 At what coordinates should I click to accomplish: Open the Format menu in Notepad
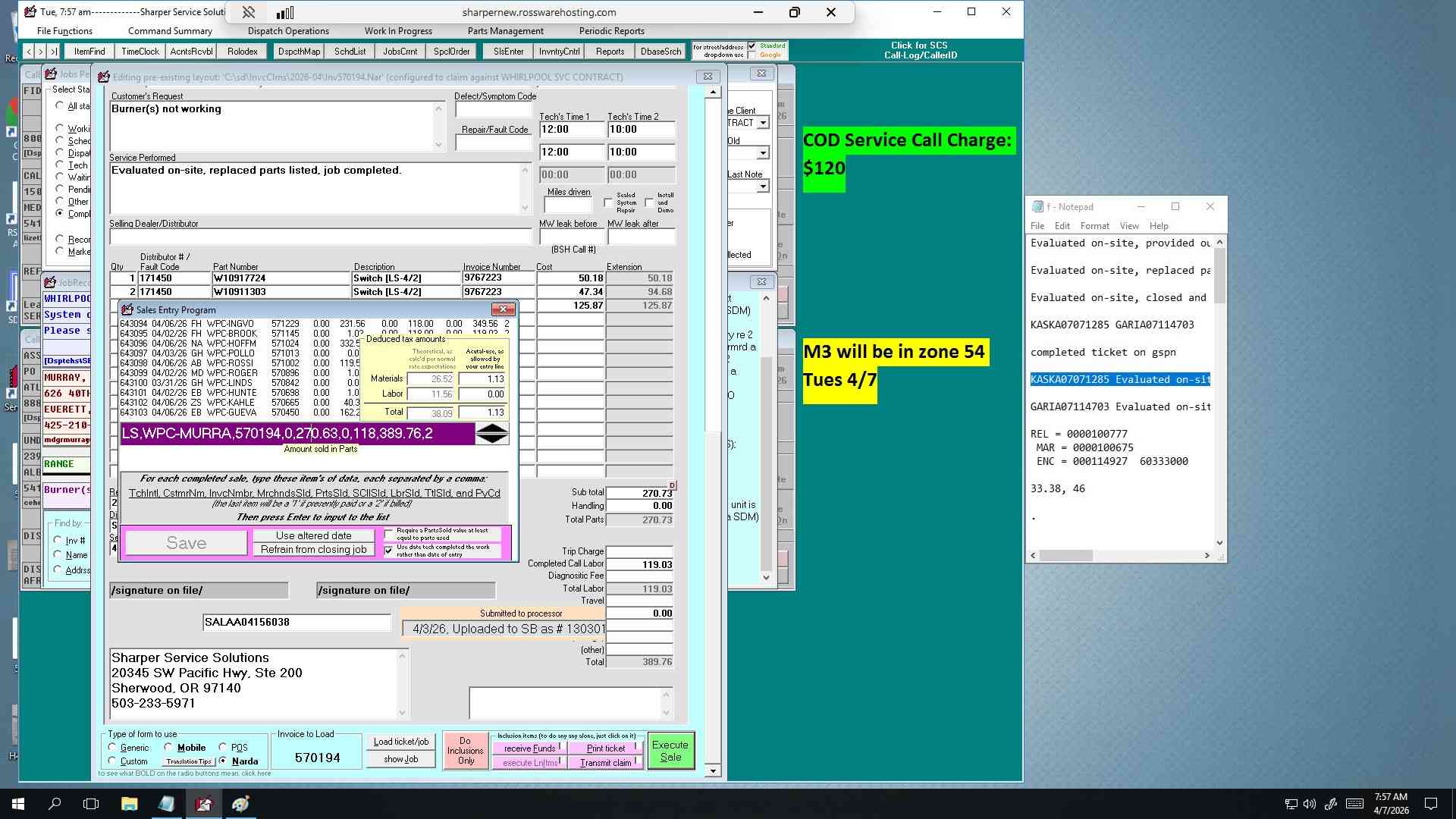pos(1094,226)
